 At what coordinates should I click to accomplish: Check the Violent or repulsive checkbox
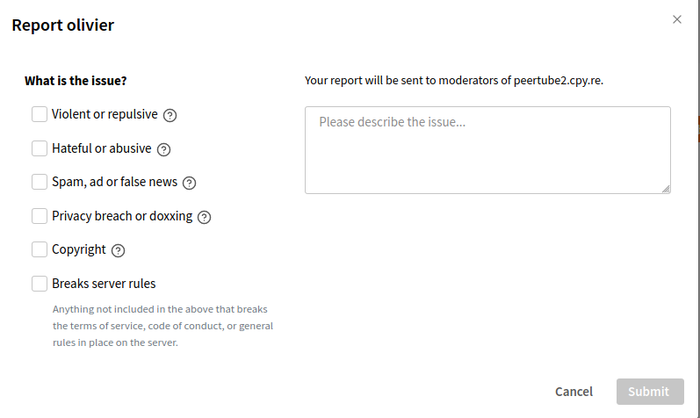point(39,115)
